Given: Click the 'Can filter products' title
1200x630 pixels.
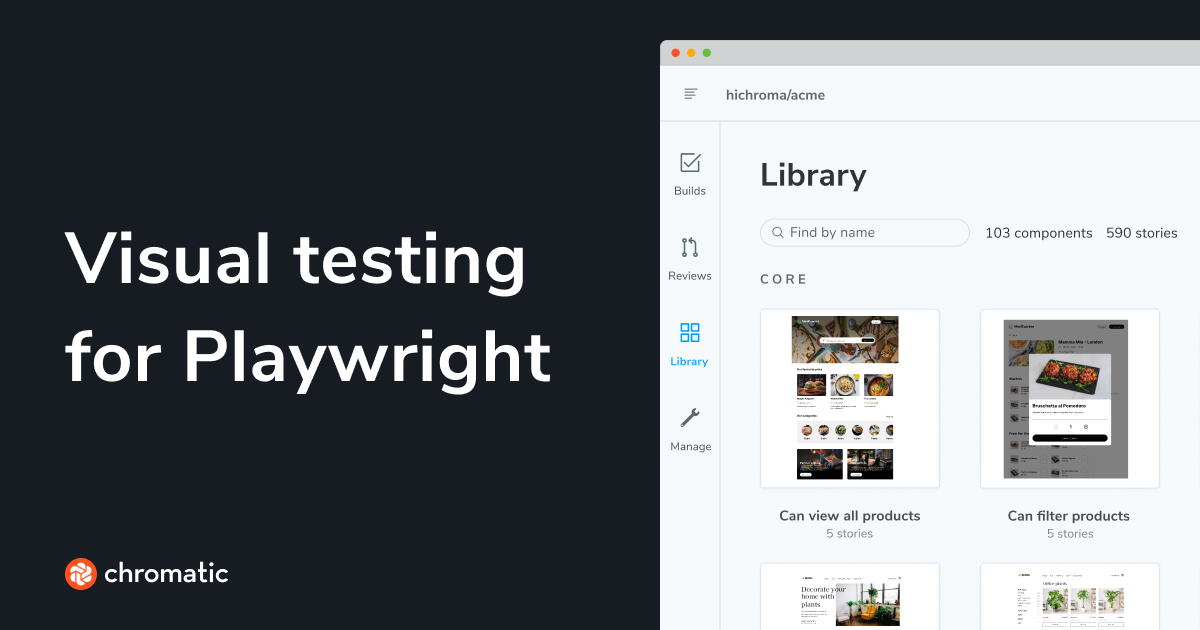Looking at the screenshot, I should pos(1069,516).
